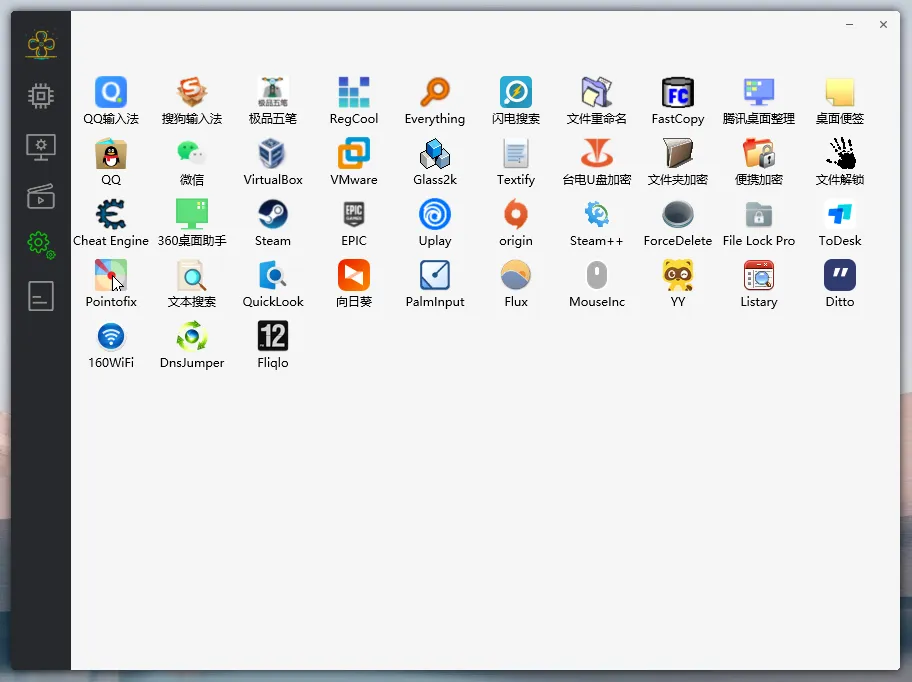Open 文件夹加密 tool
The height and width of the screenshot is (682, 912).
(678, 153)
